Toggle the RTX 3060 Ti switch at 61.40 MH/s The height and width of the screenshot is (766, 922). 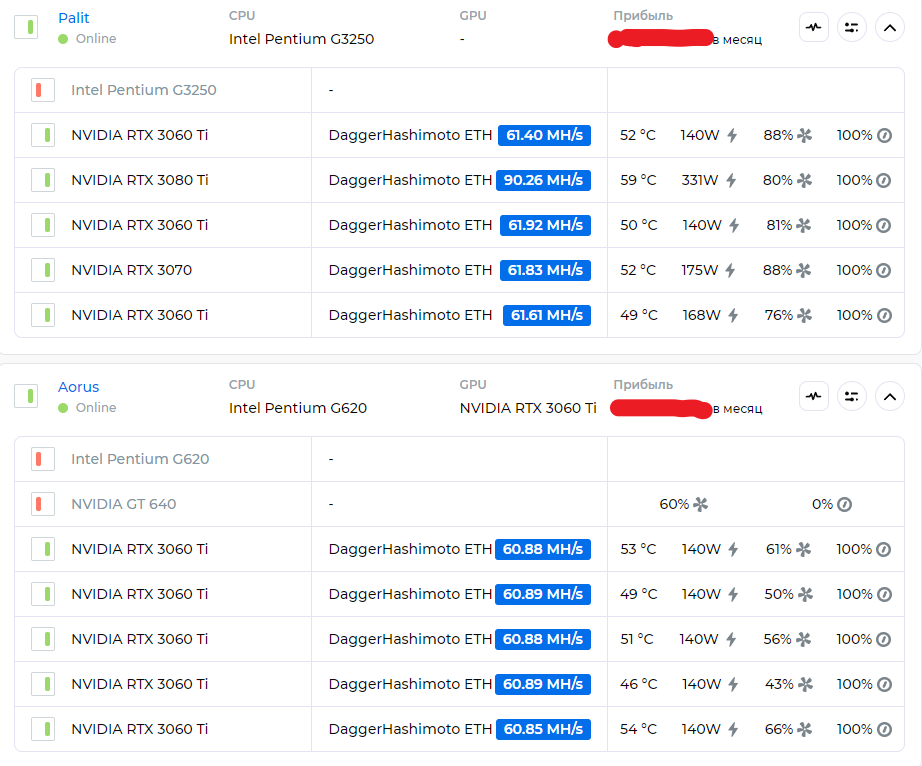43,135
